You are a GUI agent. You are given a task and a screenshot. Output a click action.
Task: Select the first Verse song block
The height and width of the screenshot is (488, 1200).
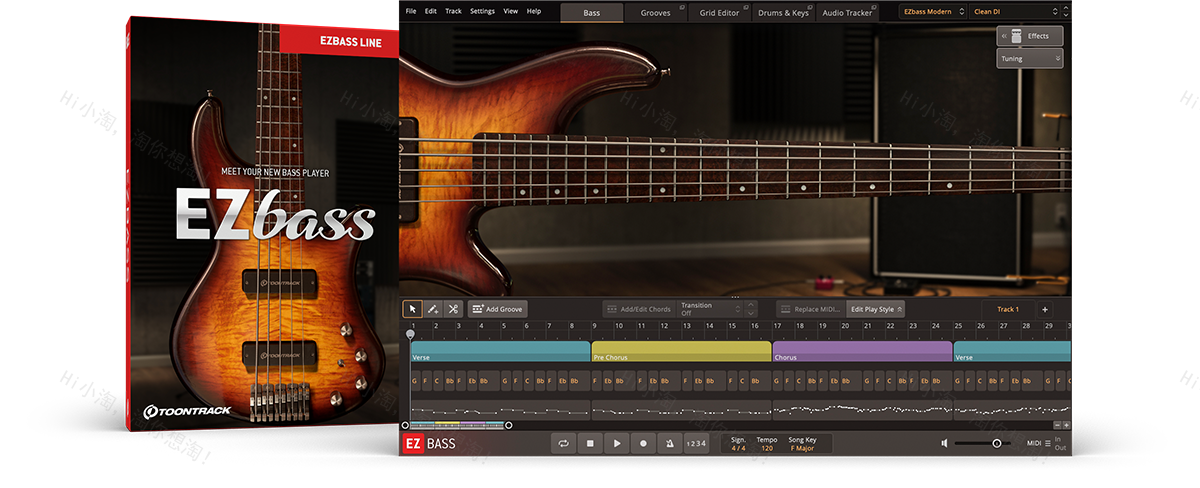500,351
